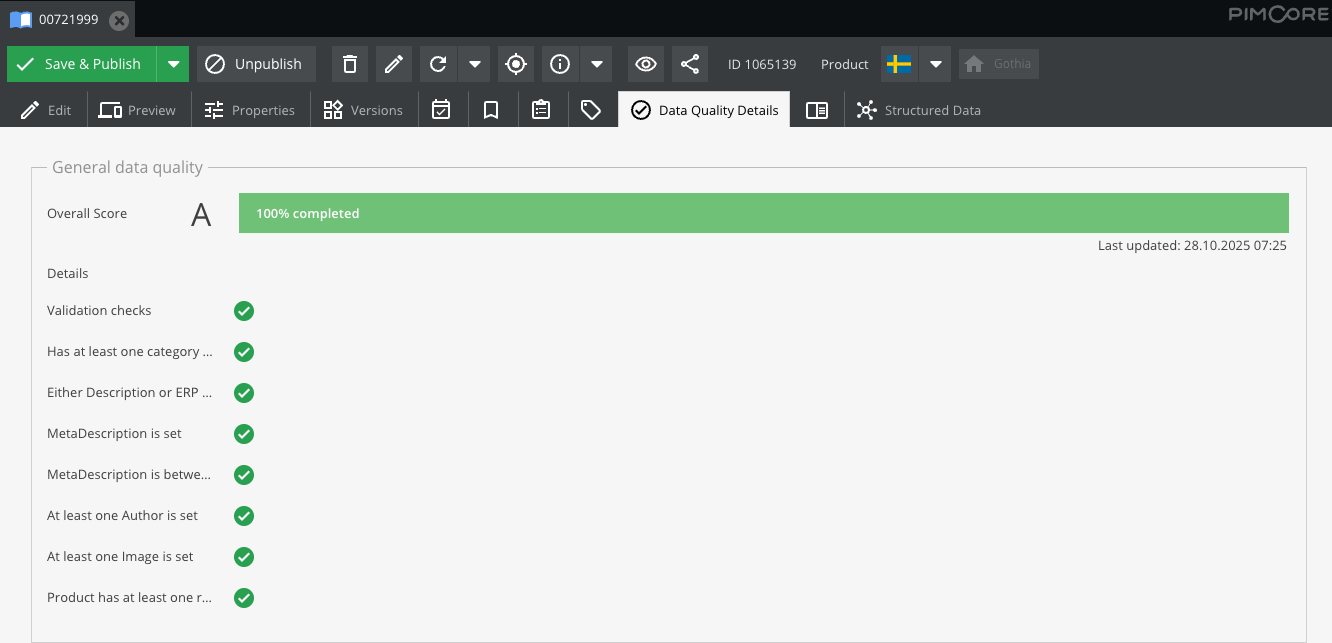Click the 'MetaDescription is set' checkmark
The width and height of the screenshot is (1332, 643).
click(x=244, y=434)
